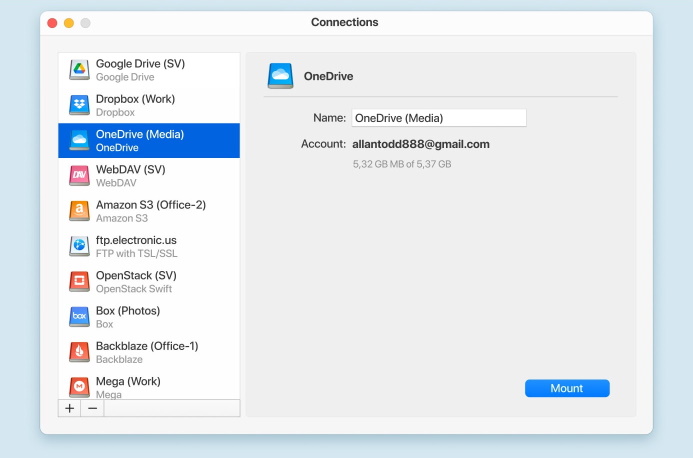The image size is (693, 458).
Task: Click storage usage text 5,32 GB of 5,37 GB
Action: [402, 164]
